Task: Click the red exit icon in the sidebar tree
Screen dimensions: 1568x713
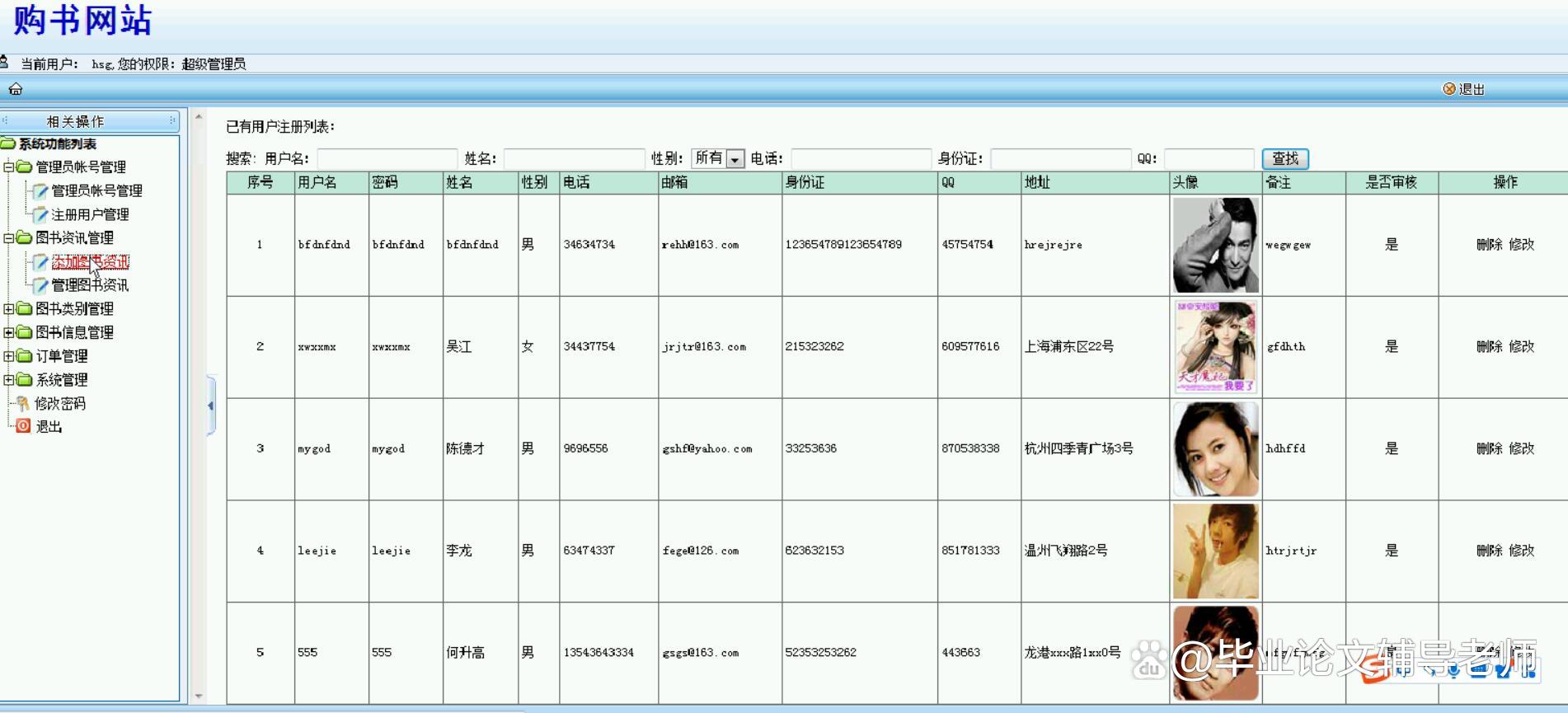Action: click(x=23, y=426)
